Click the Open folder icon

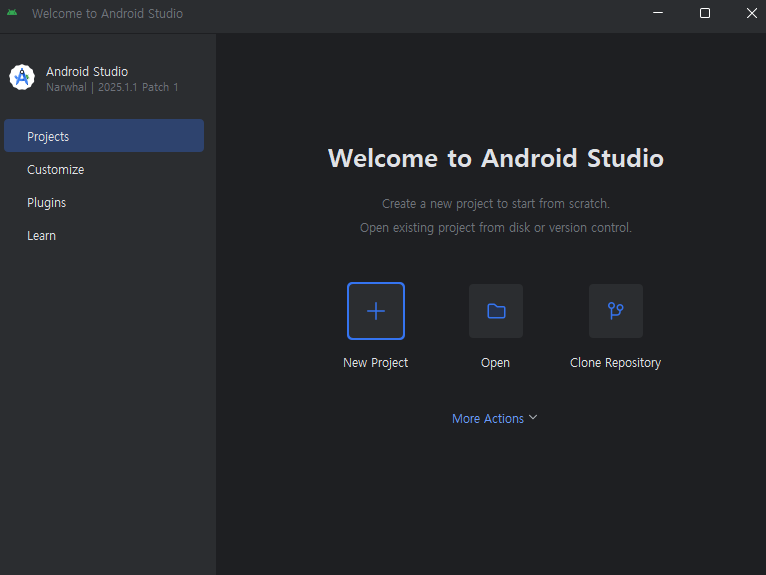point(496,311)
